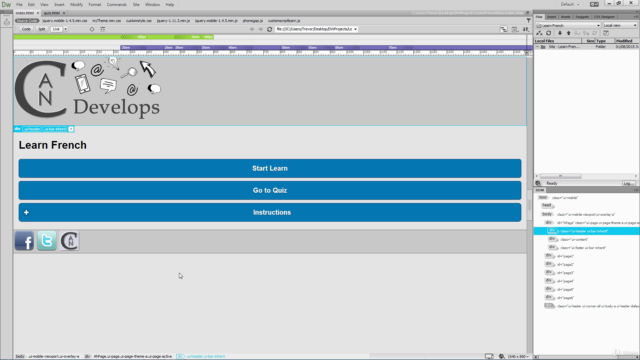640x360 pixels.
Task: Open the Live view options dropdown arrow
Action: pyautogui.click(x=65, y=29)
